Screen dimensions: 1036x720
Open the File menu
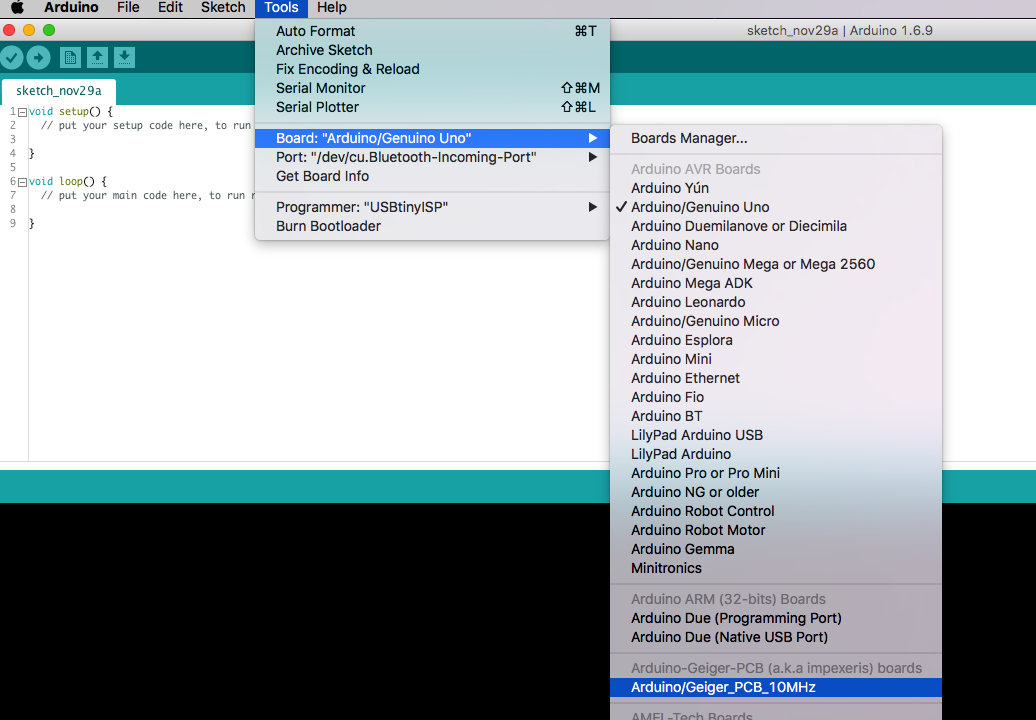[128, 7]
